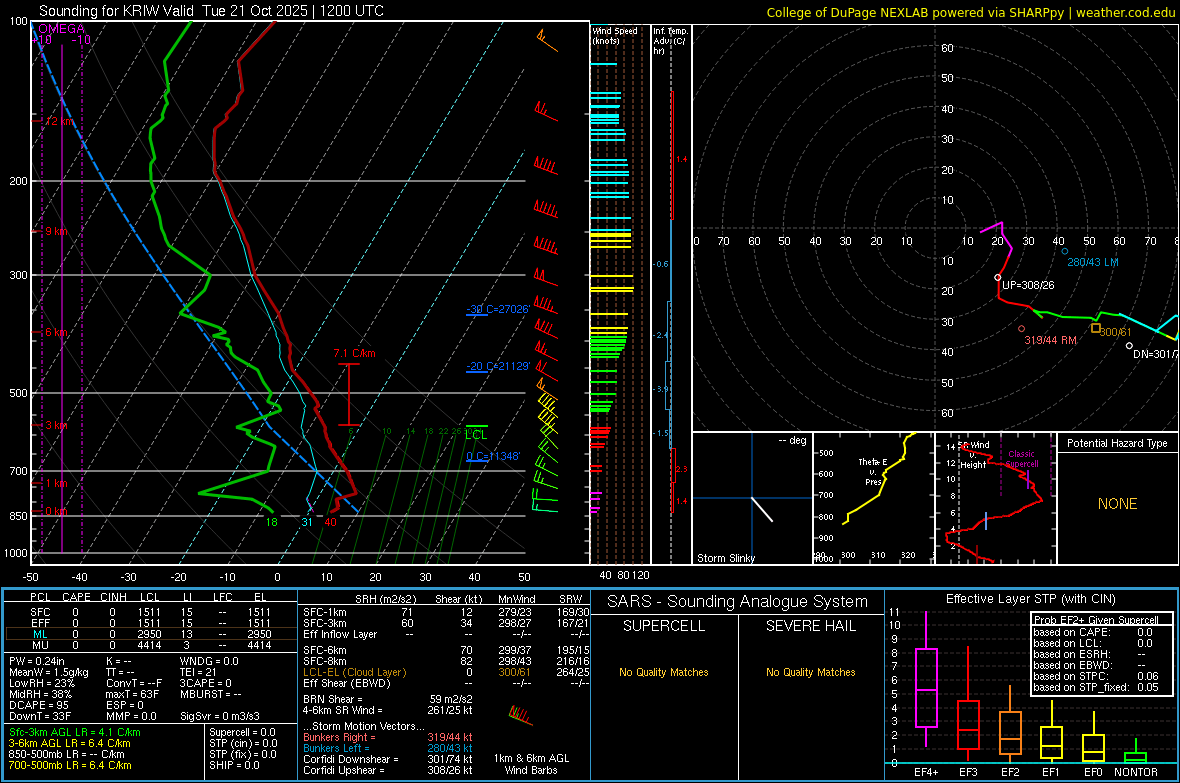Viewport: 1180px width, 783px height.
Task: Click the Storm Slinky white tilt line
Action: (762, 510)
